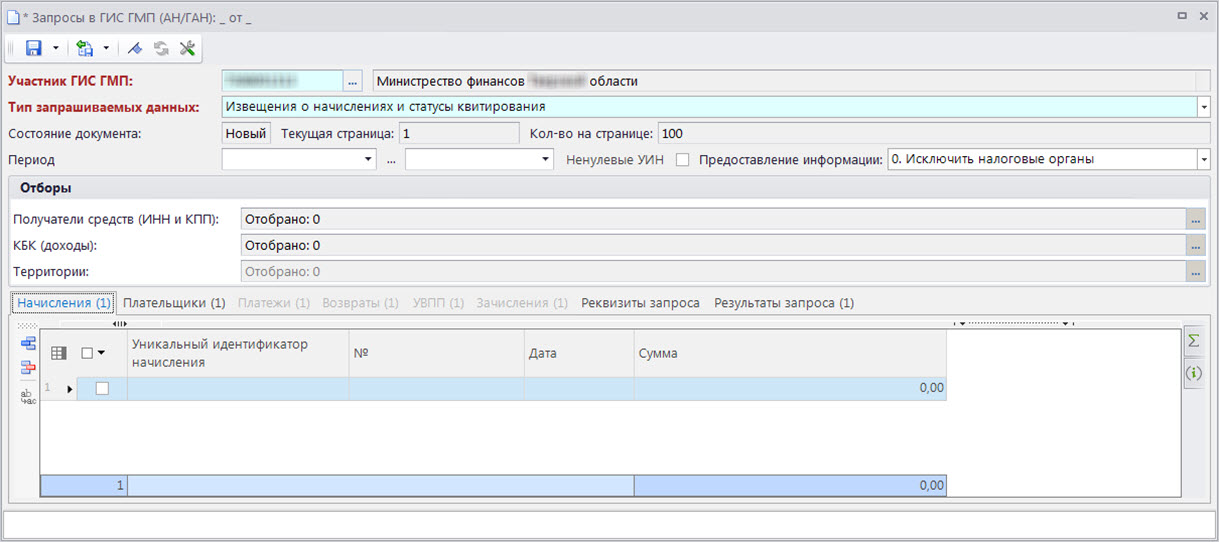This screenshot has height=542, width=1219.
Task: Toggle the select-all checkbox in grid header
Action: click(88, 353)
